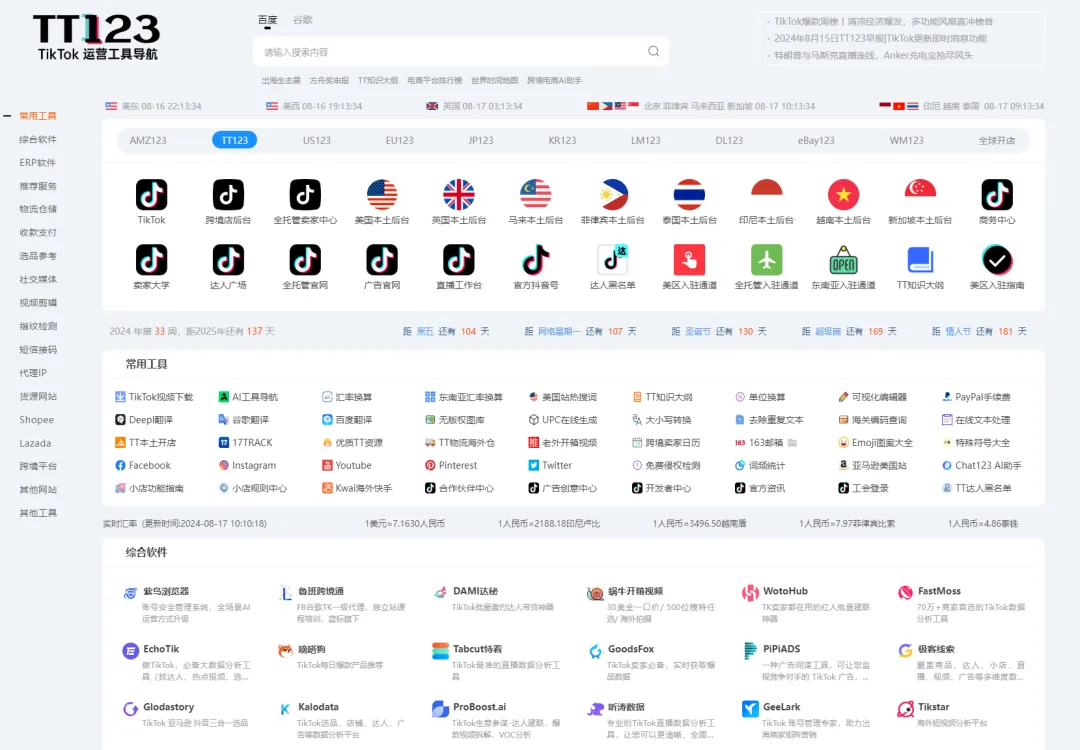The width and height of the screenshot is (1080, 750).
Task: Open the Facebook link
Action: click(143, 466)
